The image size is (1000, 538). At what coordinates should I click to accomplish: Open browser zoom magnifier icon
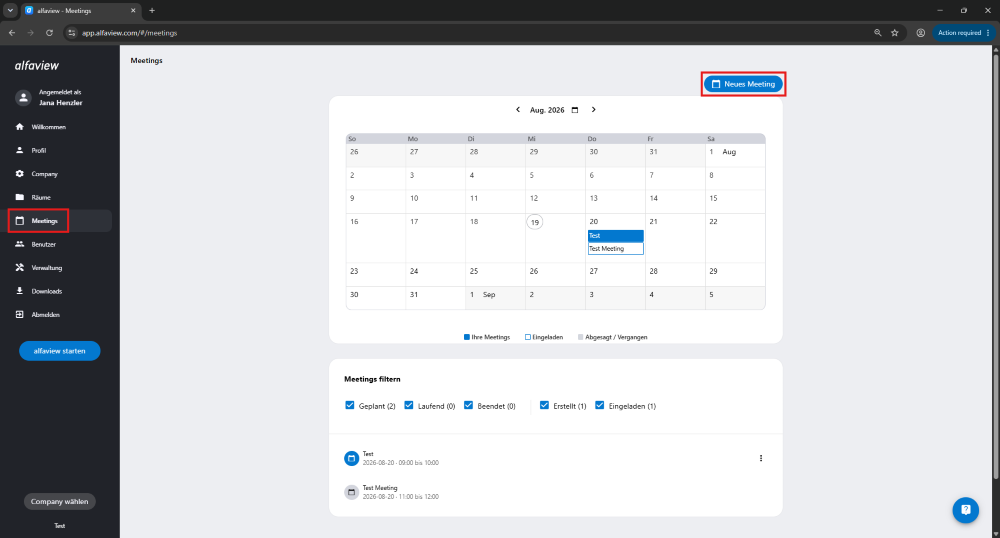[878, 33]
